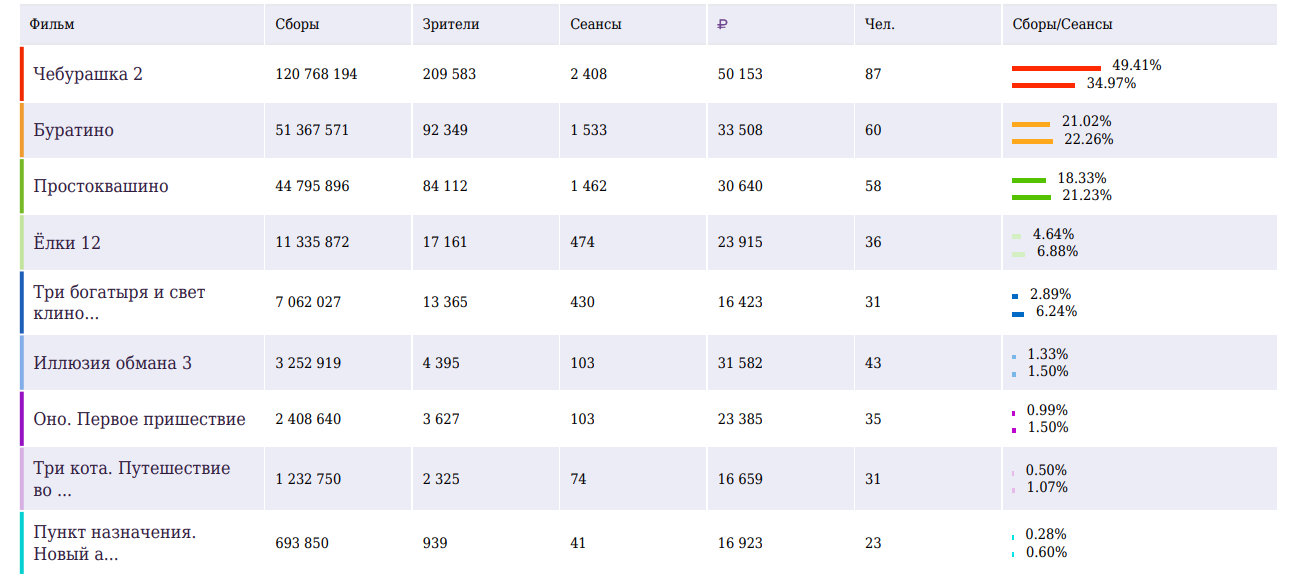Click the orange 21.02% bar for Буратино
Screen dimensions: 1297x579
pos(1030,124)
